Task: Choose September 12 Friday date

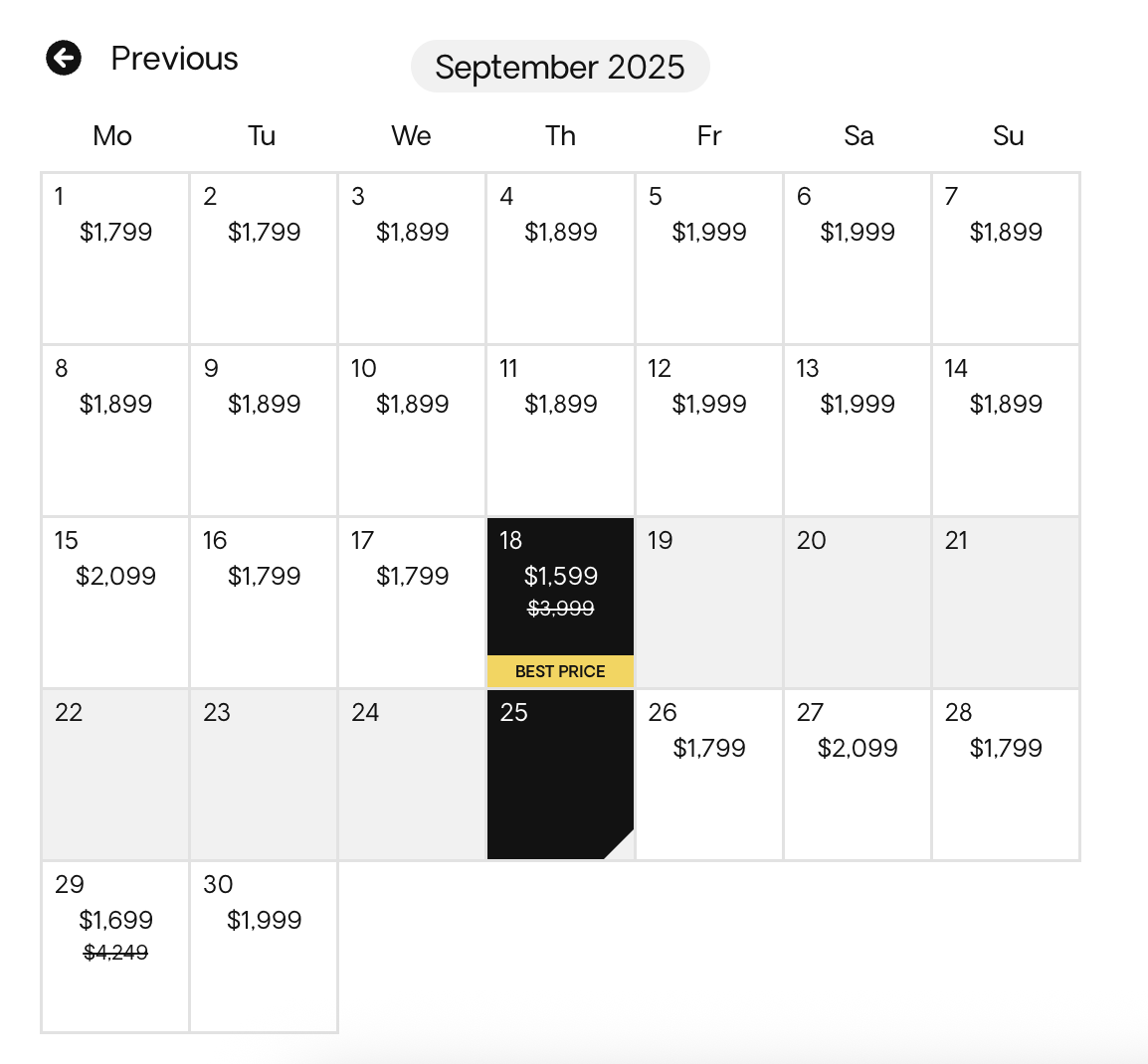Action: pyautogui.click(x=708, y=431)
